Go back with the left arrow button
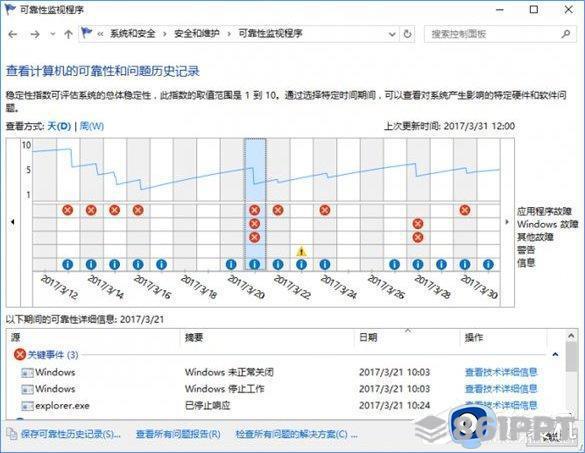 (13, 34)
